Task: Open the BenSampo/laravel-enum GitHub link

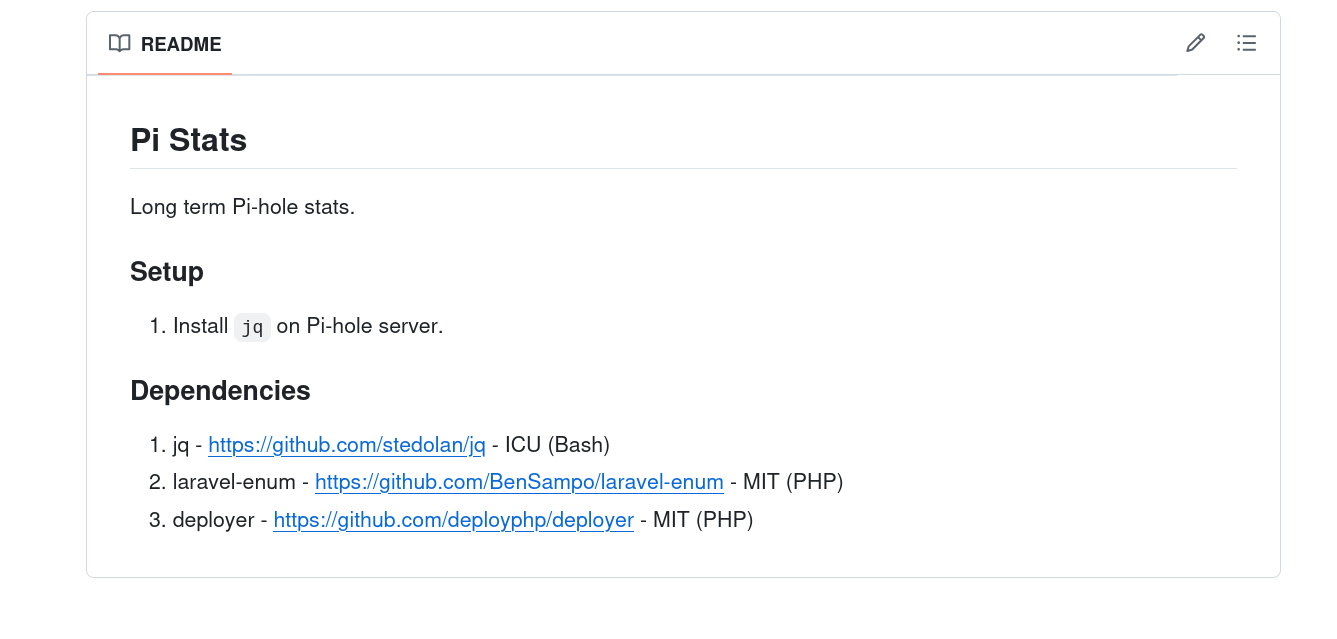Action: [x=519, y=482]
